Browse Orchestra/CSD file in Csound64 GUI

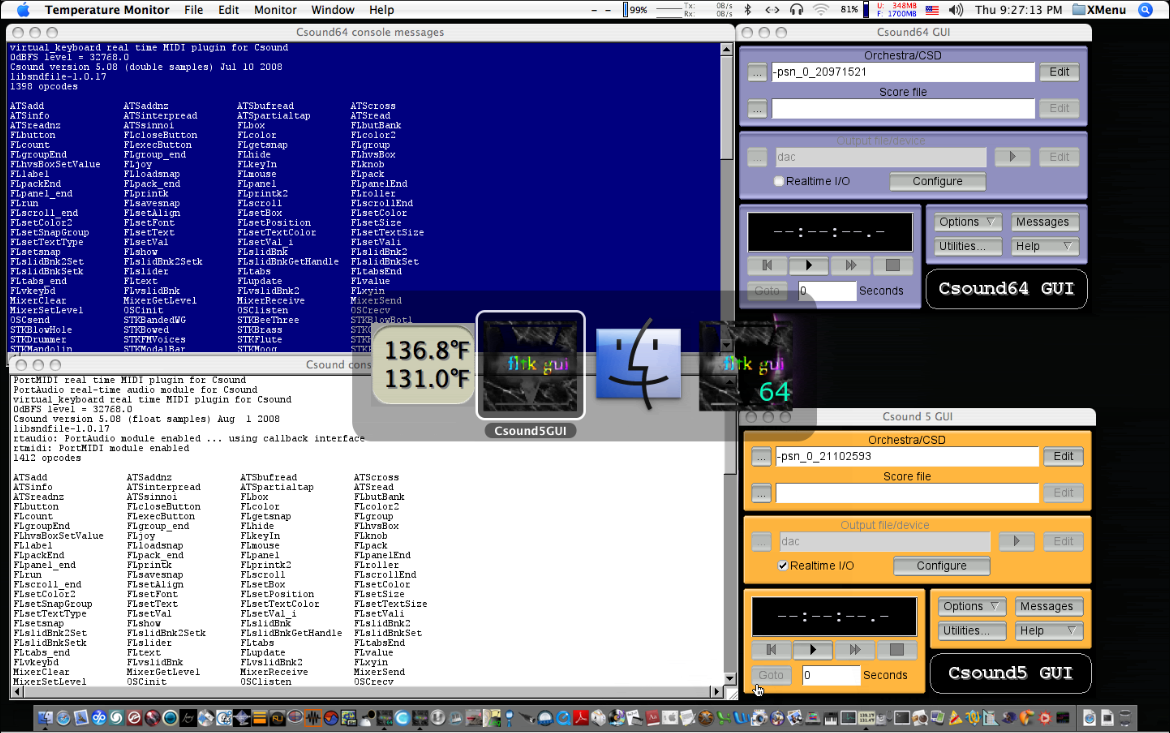(757, 72)
